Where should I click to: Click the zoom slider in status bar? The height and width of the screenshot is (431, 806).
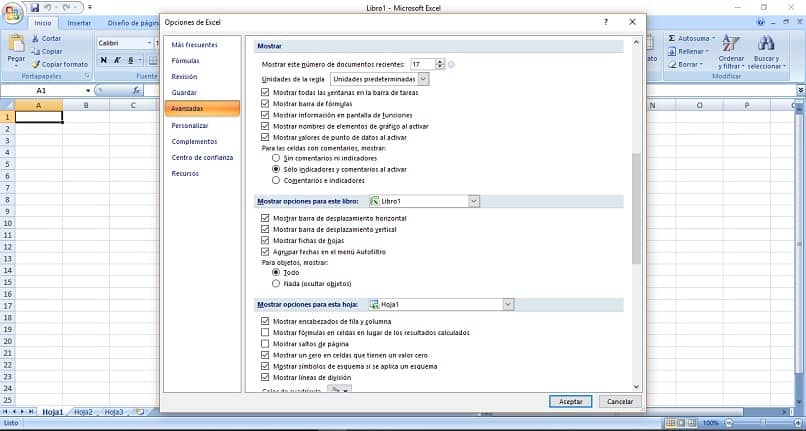click(x=763, y=423)
